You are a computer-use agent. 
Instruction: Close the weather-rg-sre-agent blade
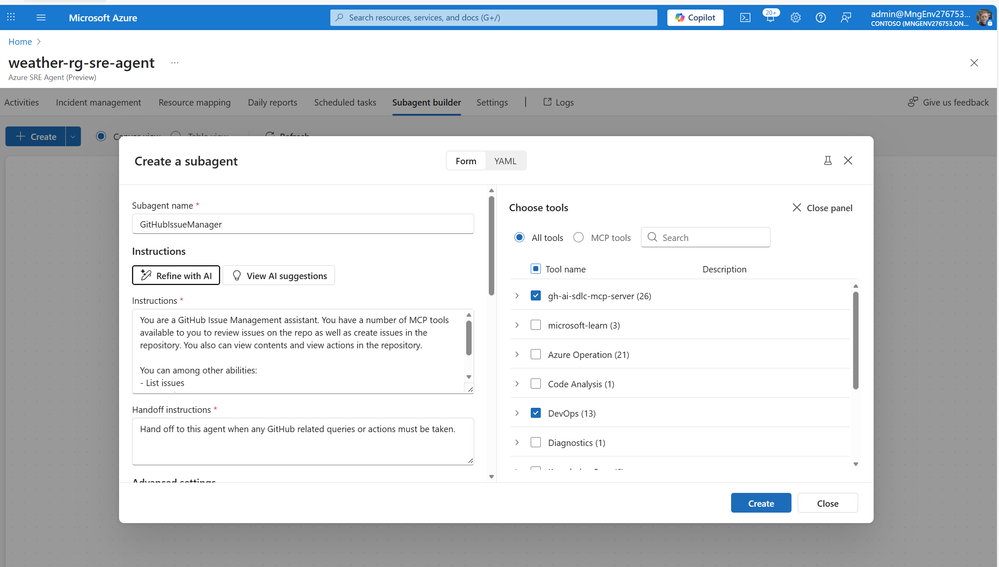coord(974,62)
